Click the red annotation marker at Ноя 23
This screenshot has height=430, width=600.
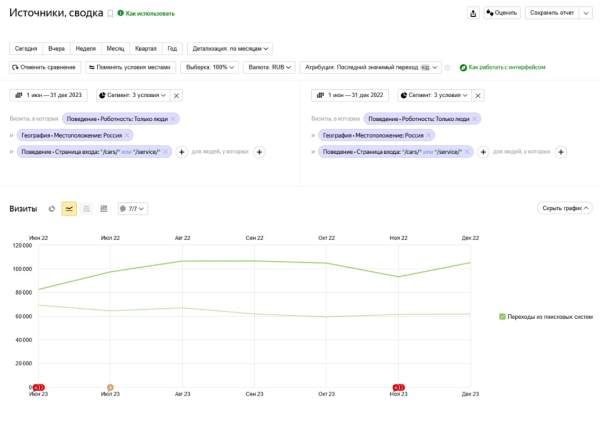click(399, 387)
